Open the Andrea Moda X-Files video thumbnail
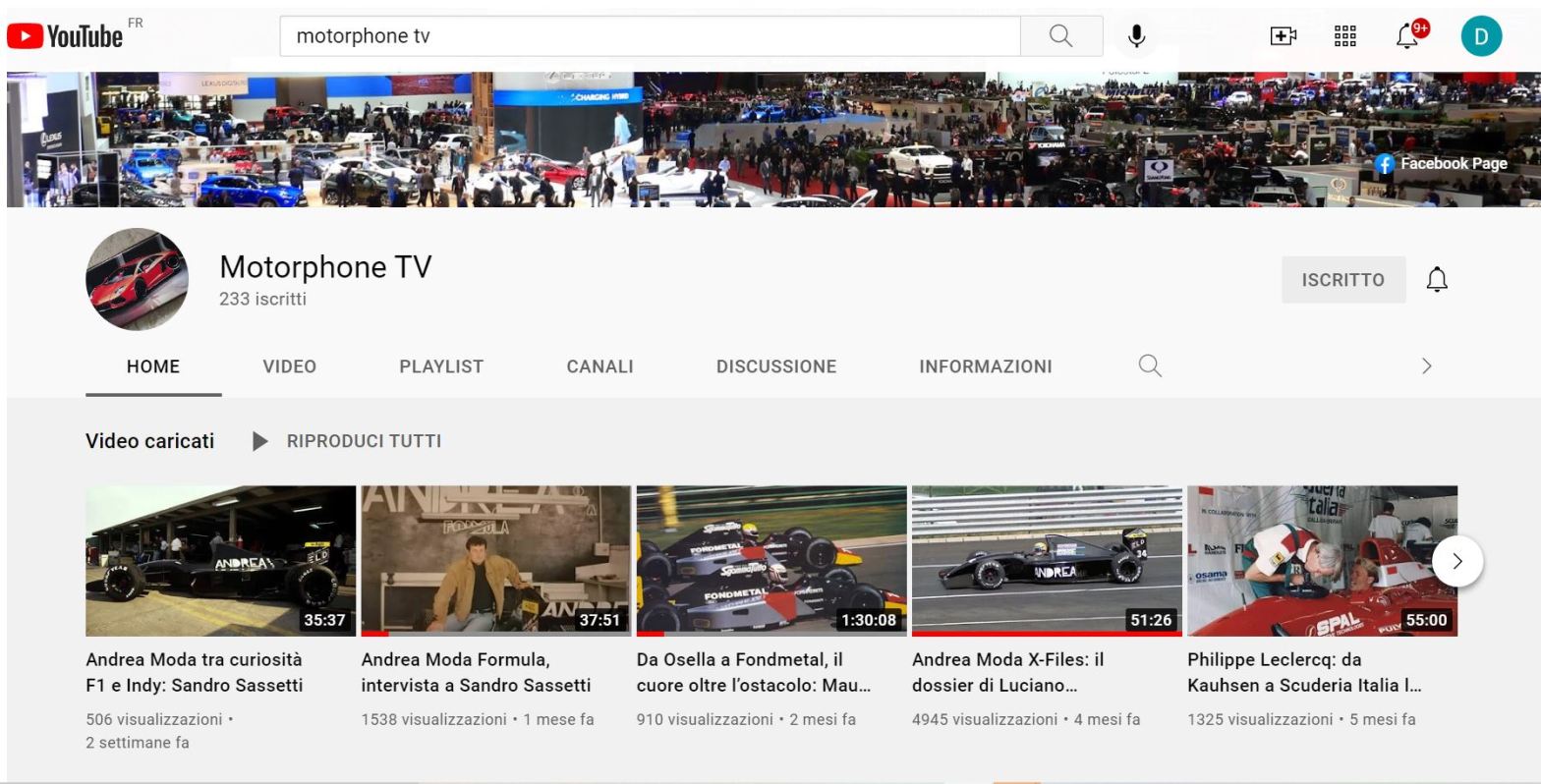1541x784 pixels. pos(1047,561)
